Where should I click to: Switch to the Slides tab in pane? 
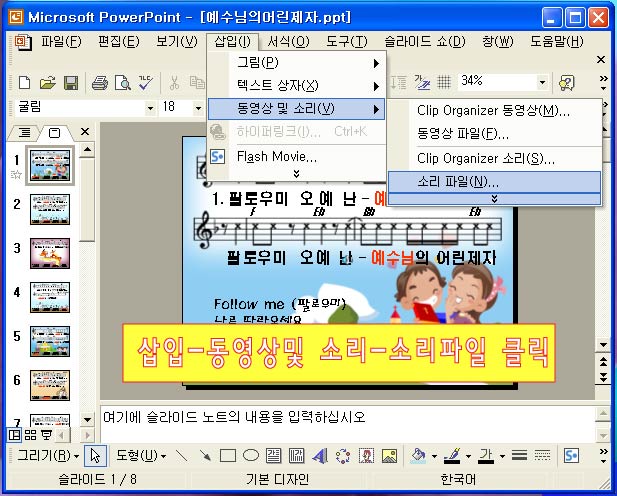coord(54,133)
